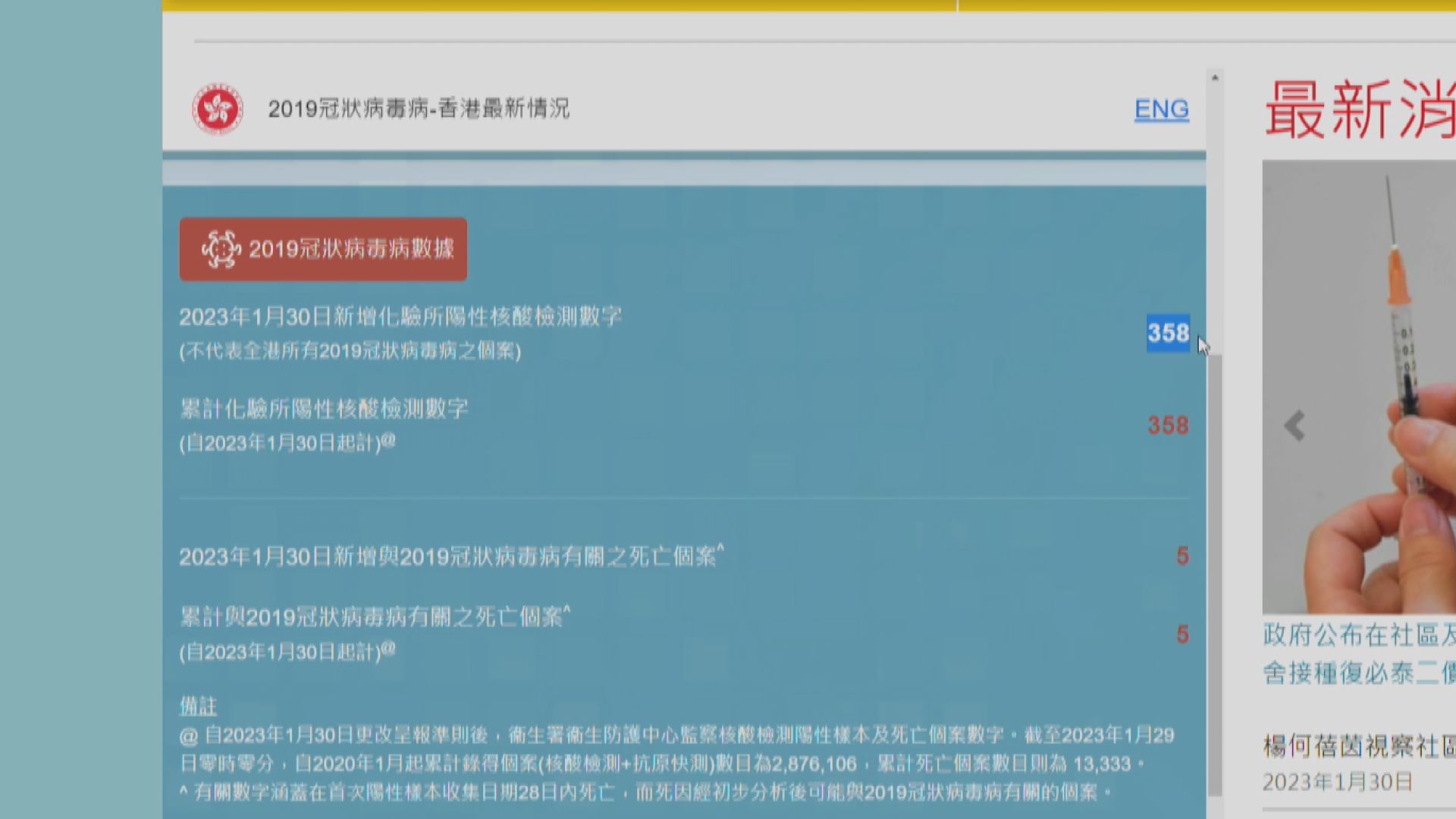
Task: Open the 備註 remarks link
Action: pos(197,707)
